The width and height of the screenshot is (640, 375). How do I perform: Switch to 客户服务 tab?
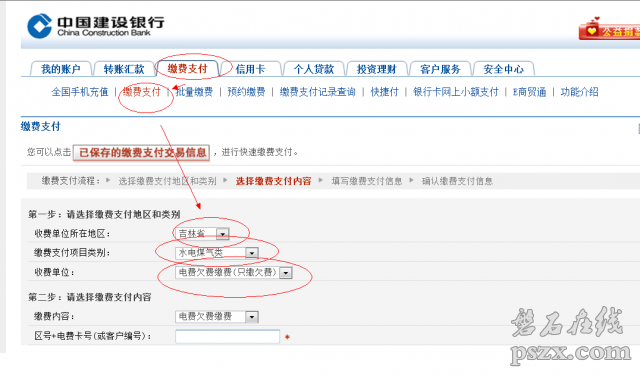pyautogui.click(x=440, y=69)
